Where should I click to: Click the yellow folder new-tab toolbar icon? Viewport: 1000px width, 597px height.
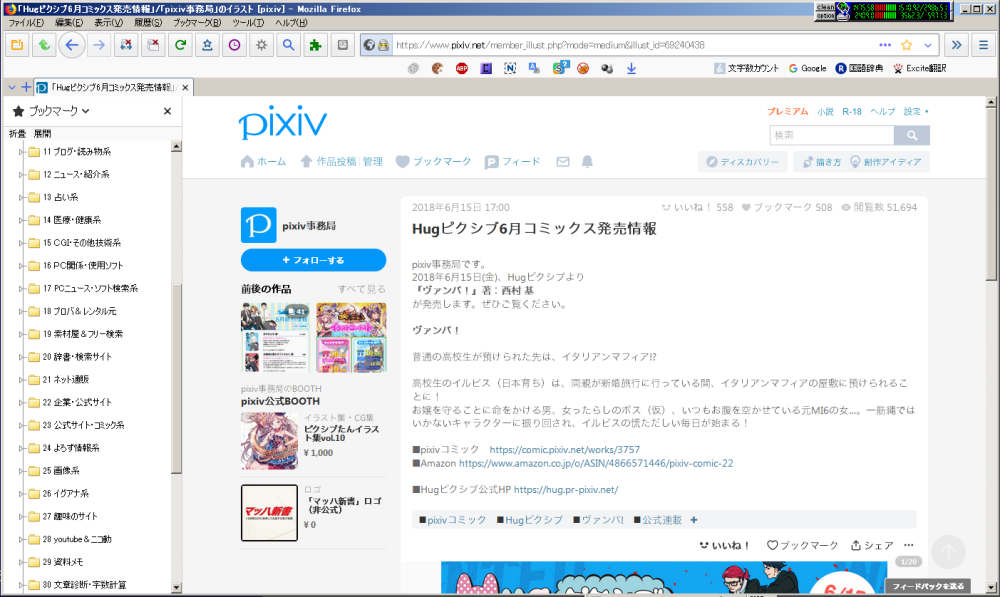coord(17,45)
